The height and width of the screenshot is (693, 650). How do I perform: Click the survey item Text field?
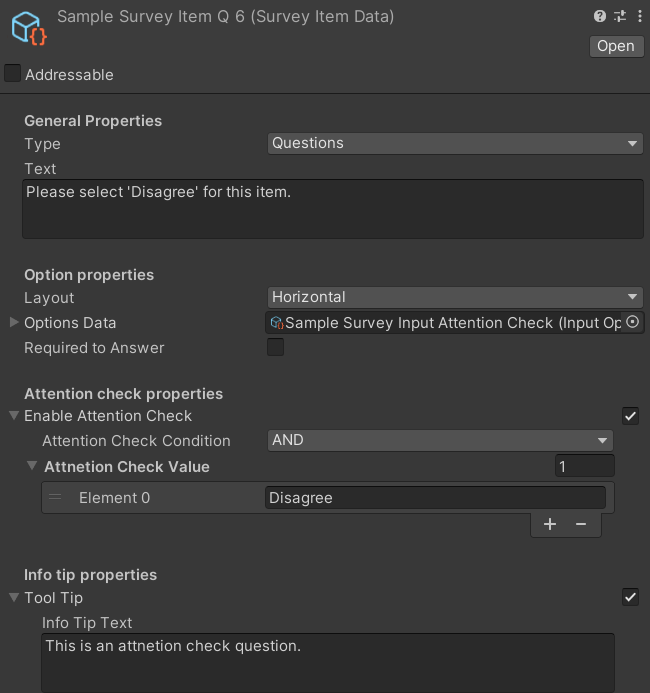pos(333,209)
